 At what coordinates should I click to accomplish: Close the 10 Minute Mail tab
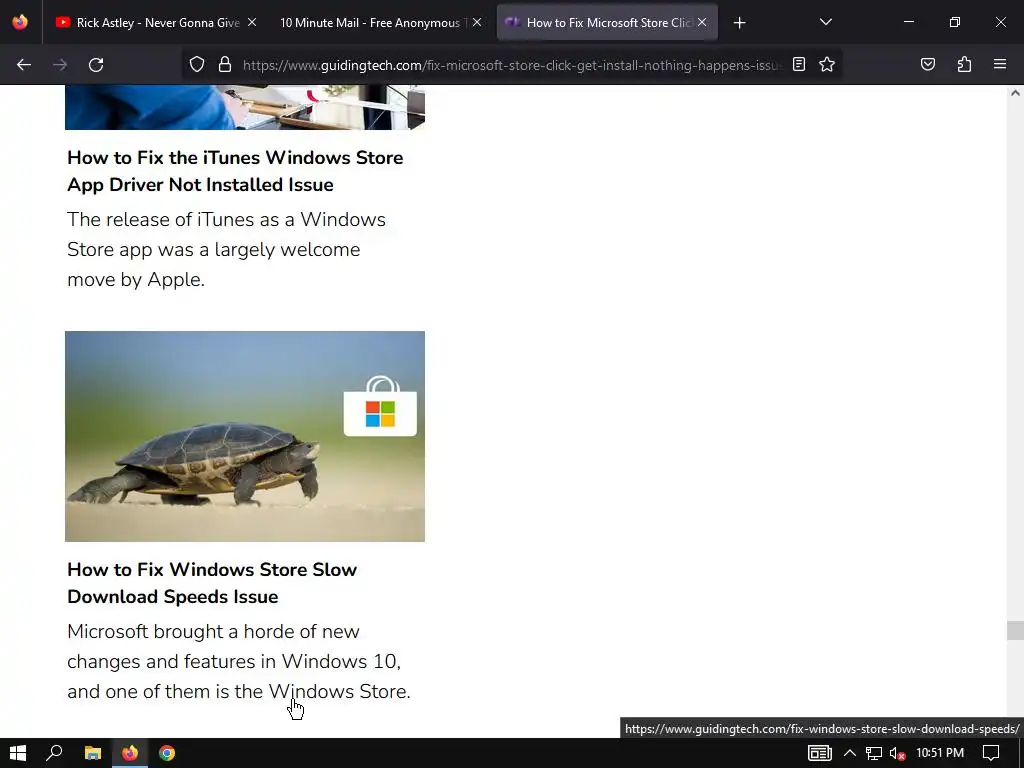click(x=477, y=22)
